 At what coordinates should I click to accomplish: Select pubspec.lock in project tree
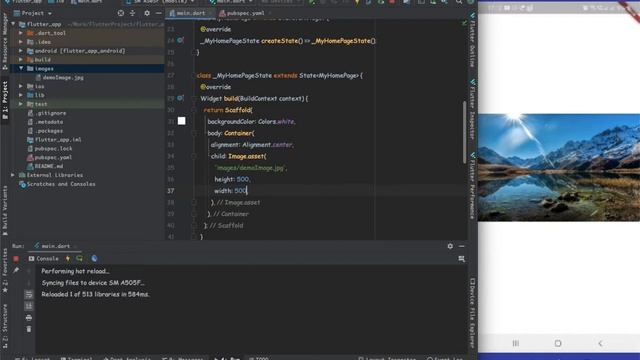pos(49,149)
